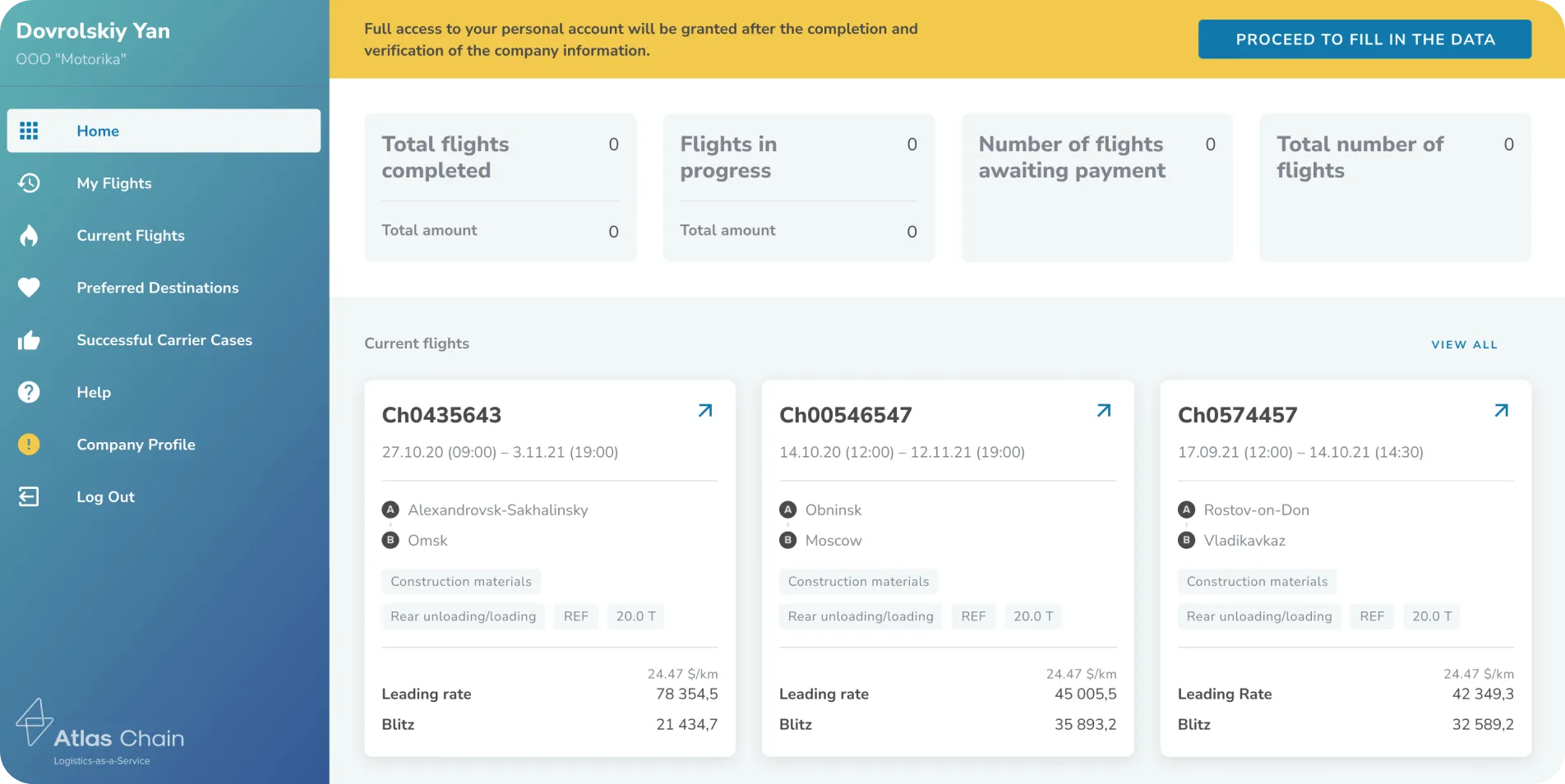Click the Home grid icon in sidebar

30,131
